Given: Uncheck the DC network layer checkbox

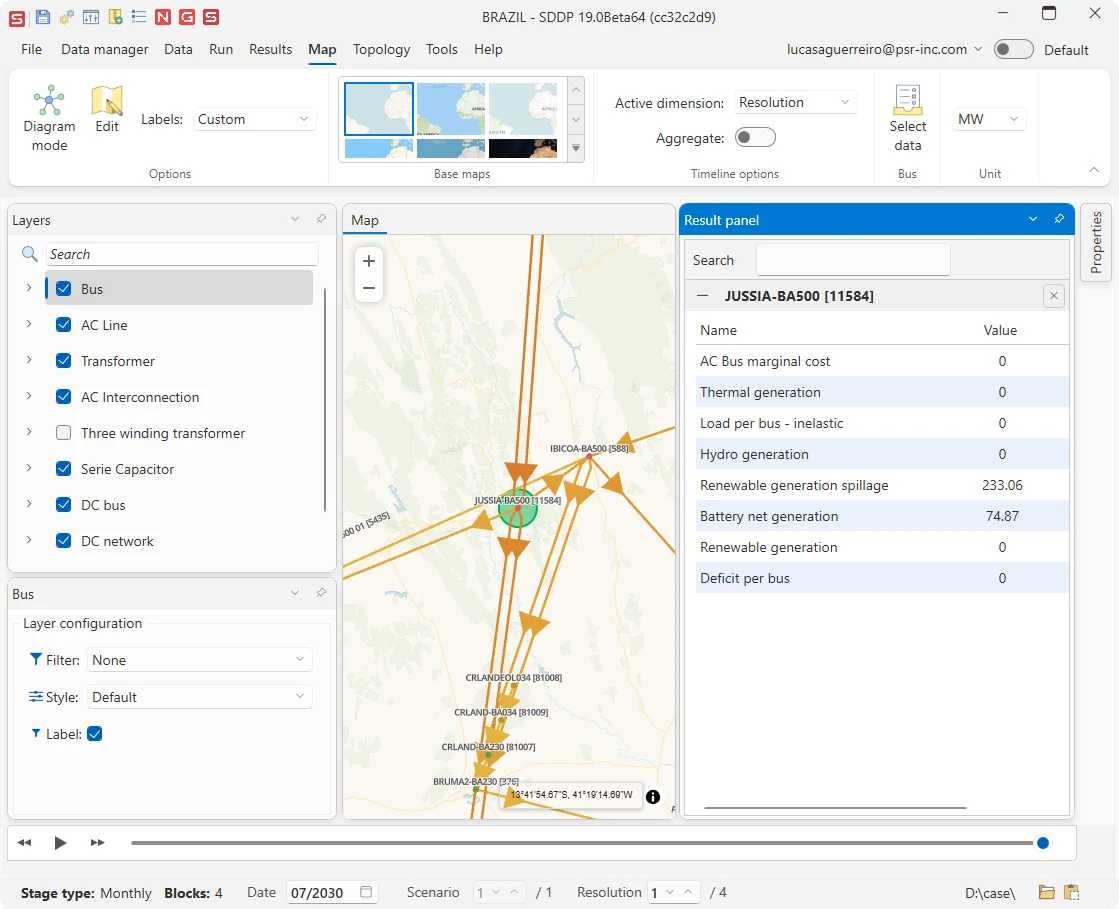Looking at the screenshot, I should pyautogui.click(x=64, y=540).
